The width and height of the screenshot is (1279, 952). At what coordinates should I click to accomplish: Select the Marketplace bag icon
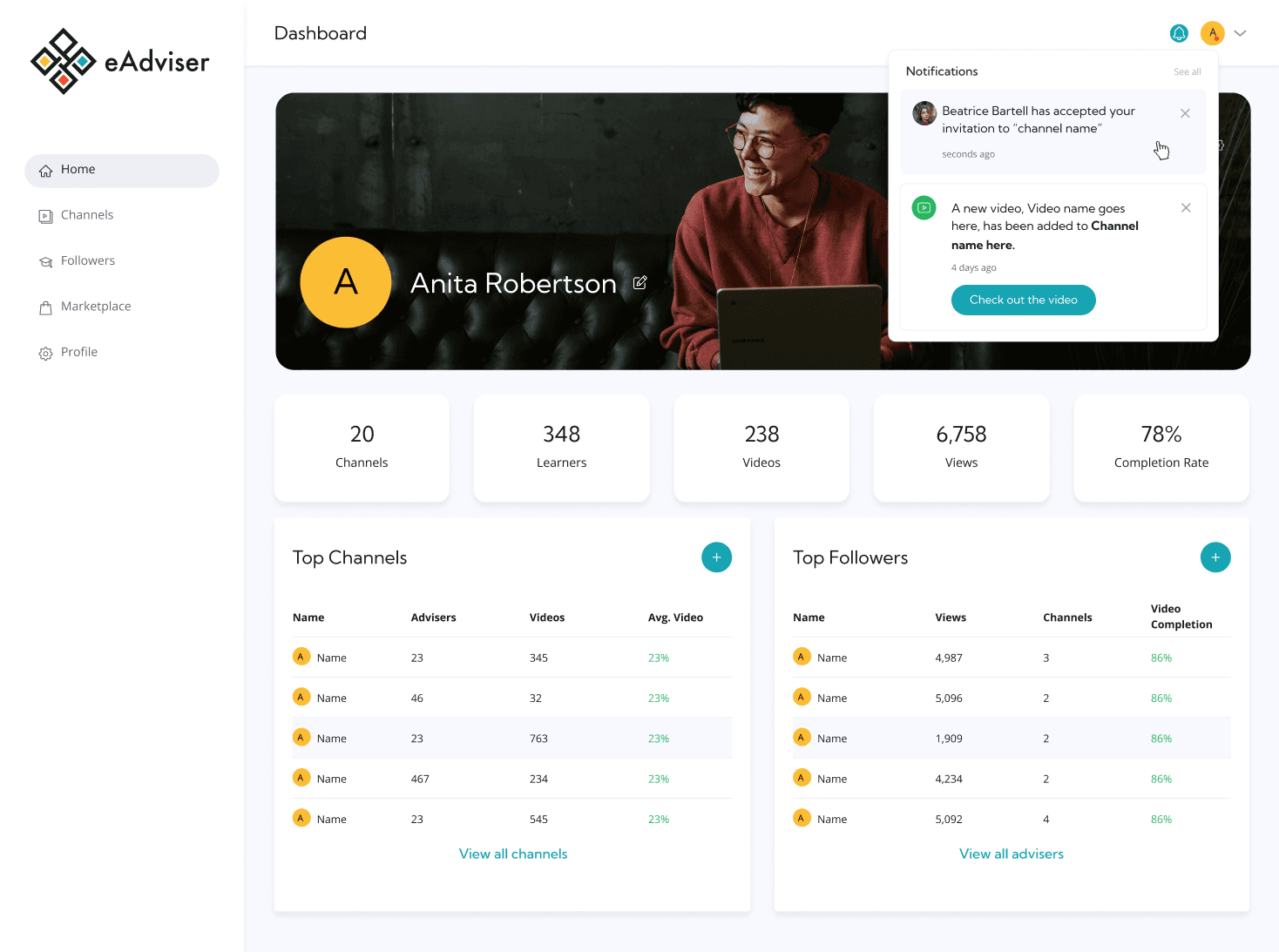[45, 307]
